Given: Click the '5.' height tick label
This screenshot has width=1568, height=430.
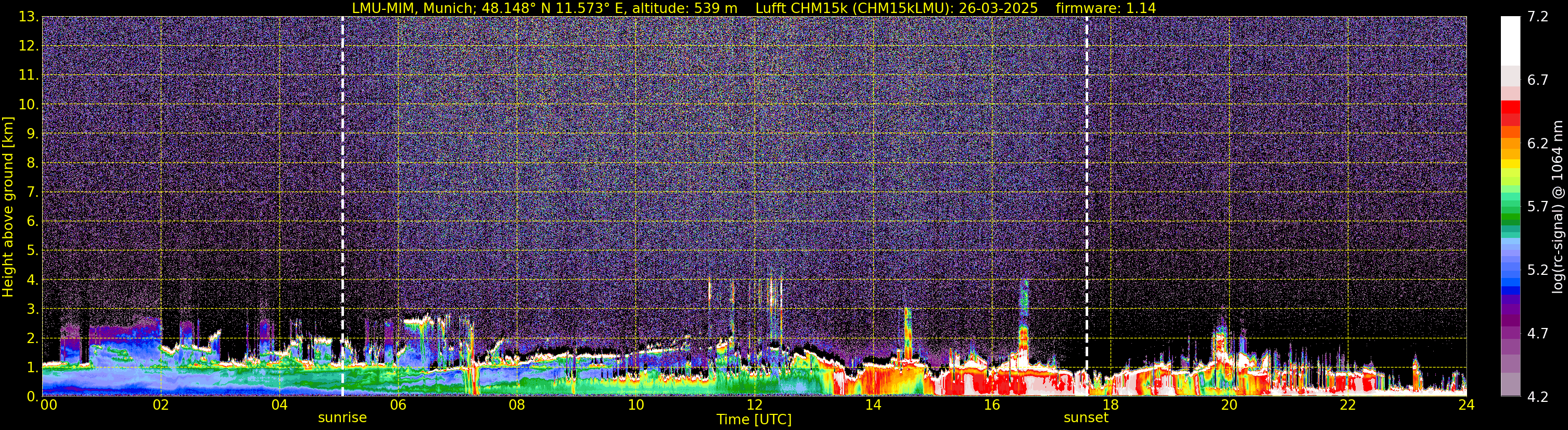Looking at the screenshot, I should (32, 250).
